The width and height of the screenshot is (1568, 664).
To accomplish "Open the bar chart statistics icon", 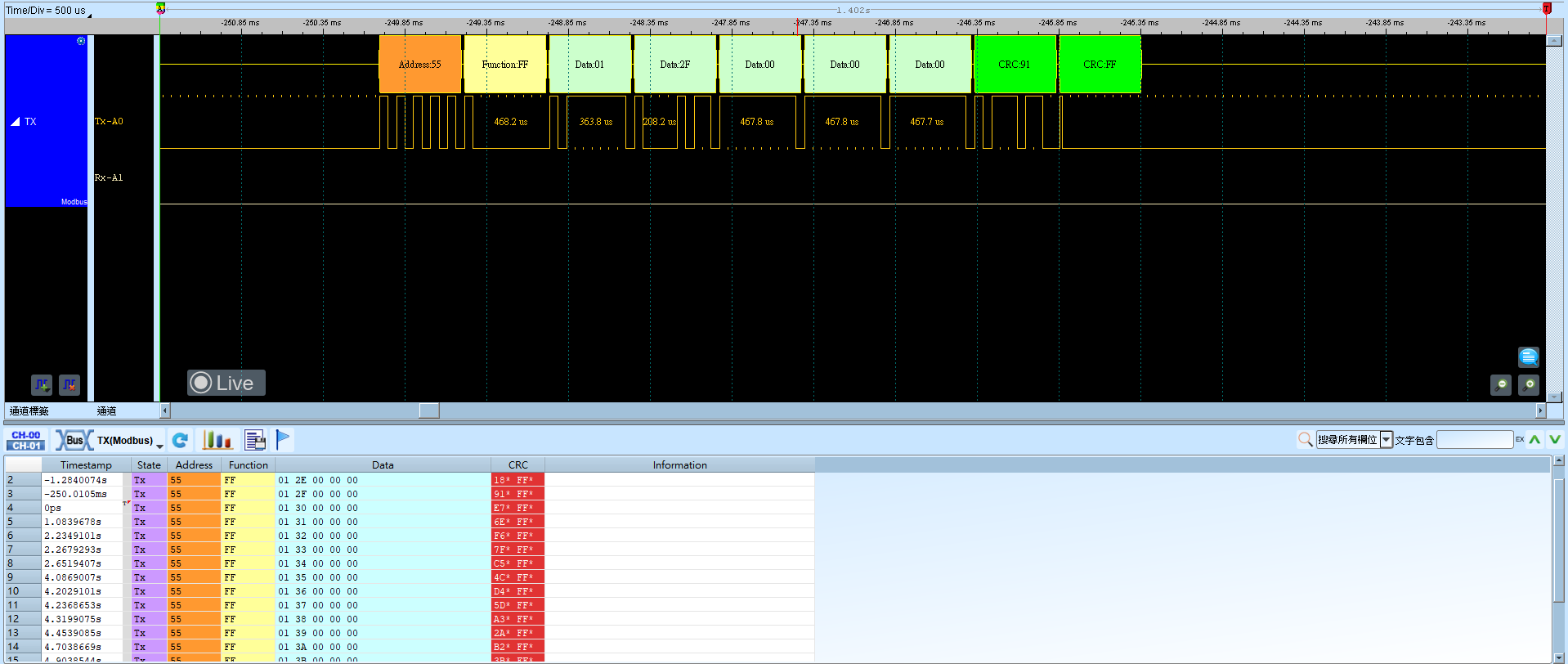I will pyautogui.click(x=217, y=440).
